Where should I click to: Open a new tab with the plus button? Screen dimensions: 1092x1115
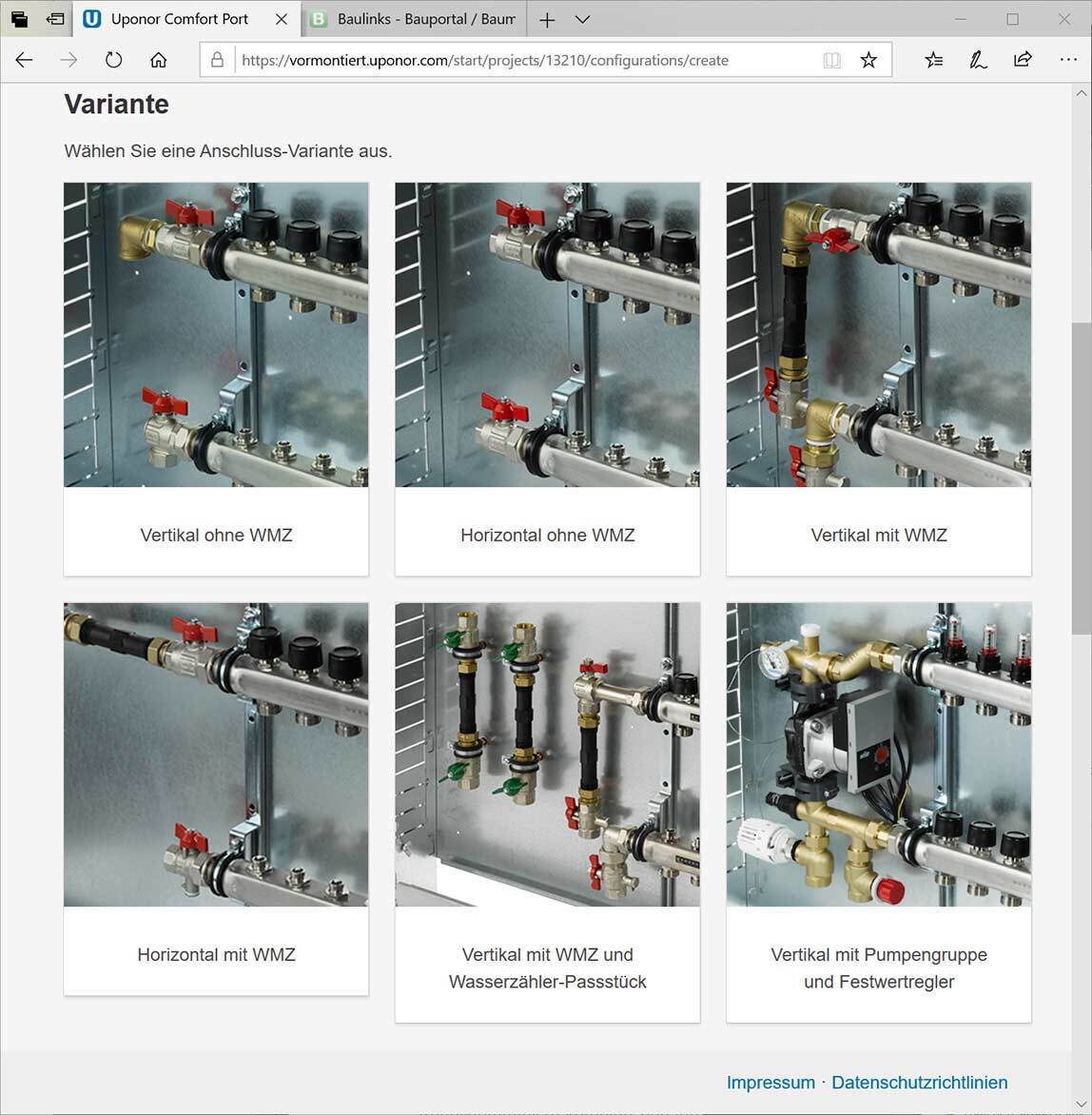point(547,20)
